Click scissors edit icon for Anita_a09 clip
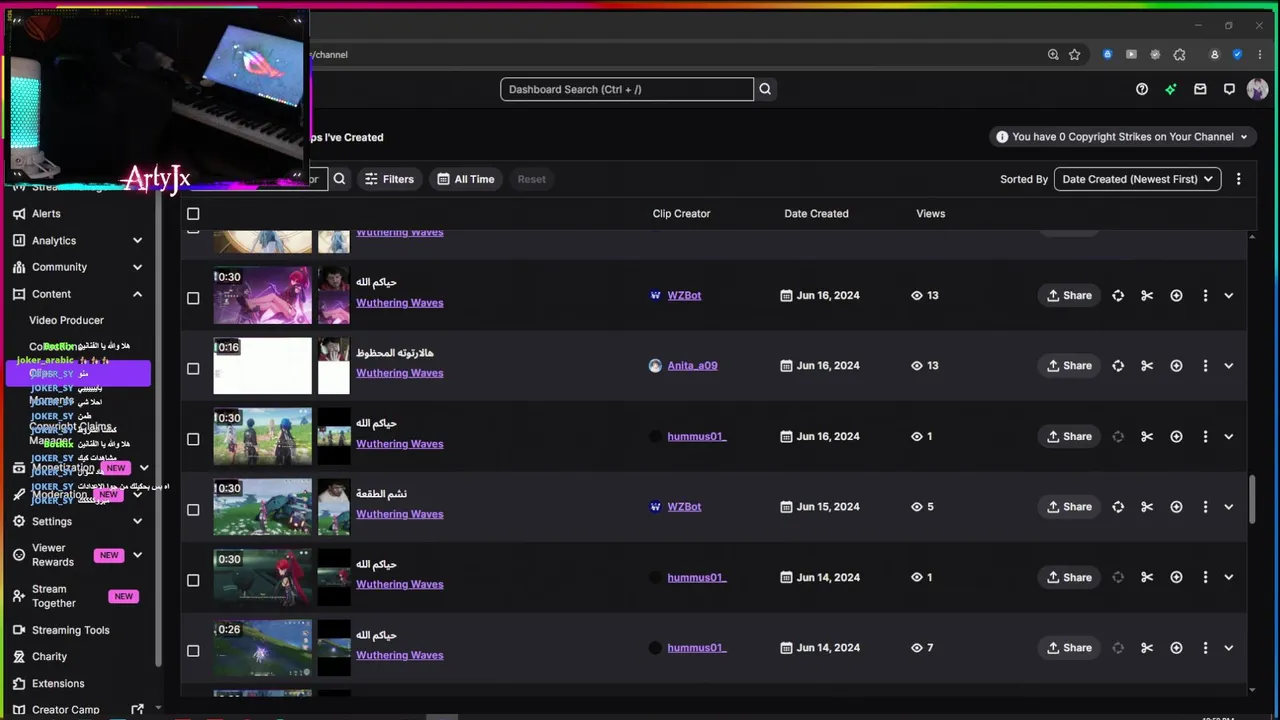1280x720 pixels. [x=1147, y=366]
